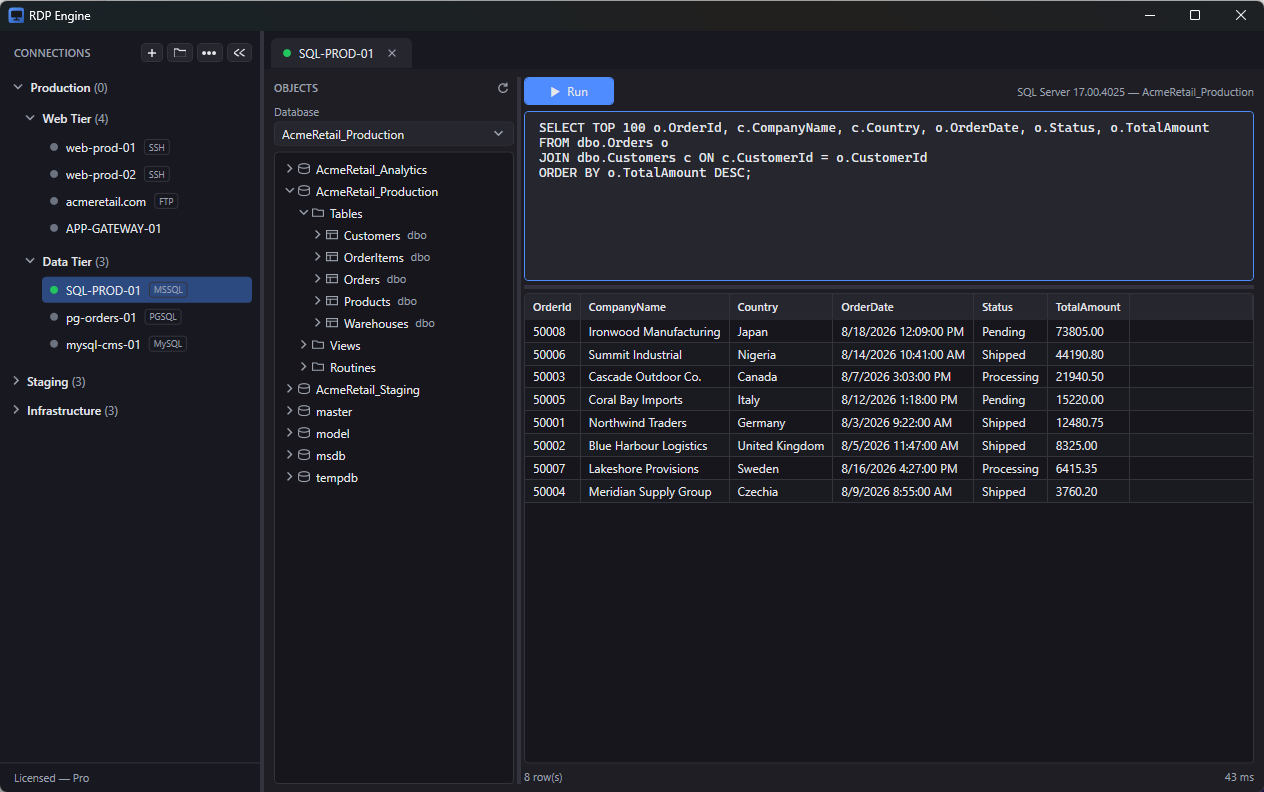Open the connections more-options ellipsis menu

(x=210, y=53)
